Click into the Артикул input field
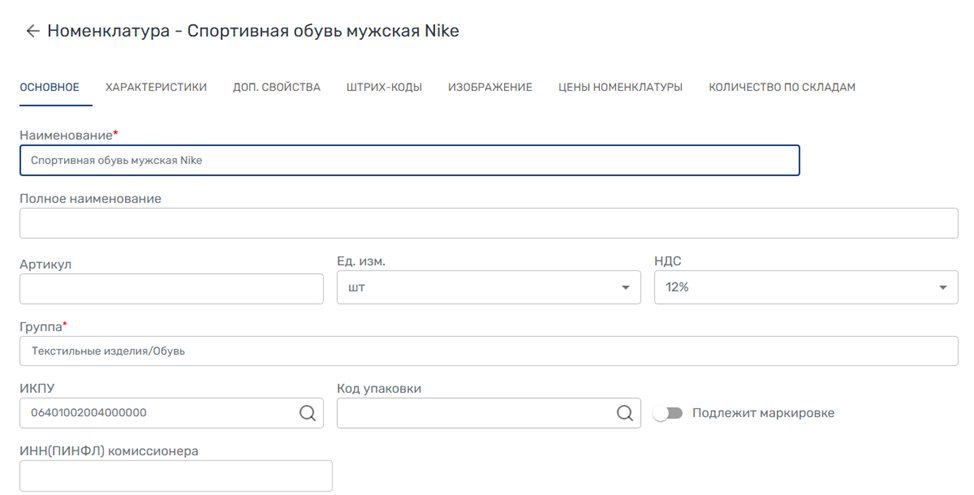 click(171, 289)
